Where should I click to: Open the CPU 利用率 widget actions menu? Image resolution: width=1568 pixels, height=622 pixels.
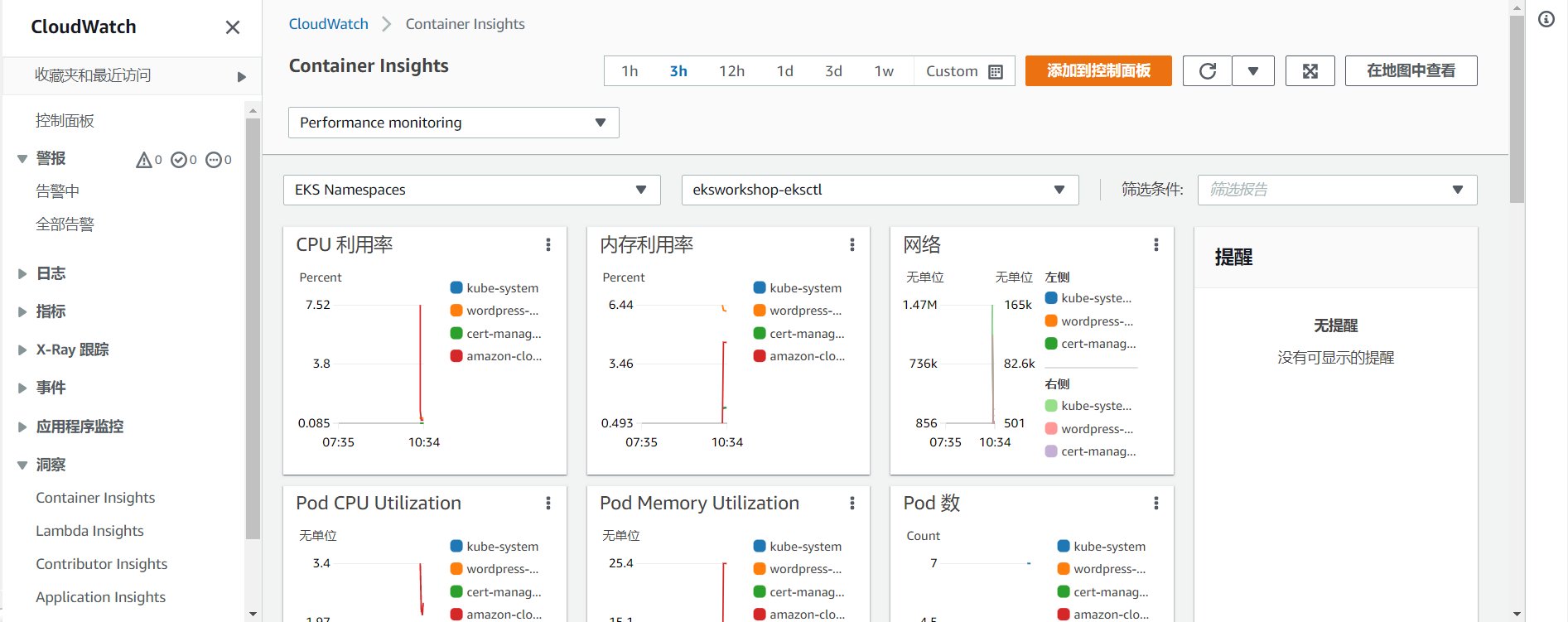coord(548,245)
